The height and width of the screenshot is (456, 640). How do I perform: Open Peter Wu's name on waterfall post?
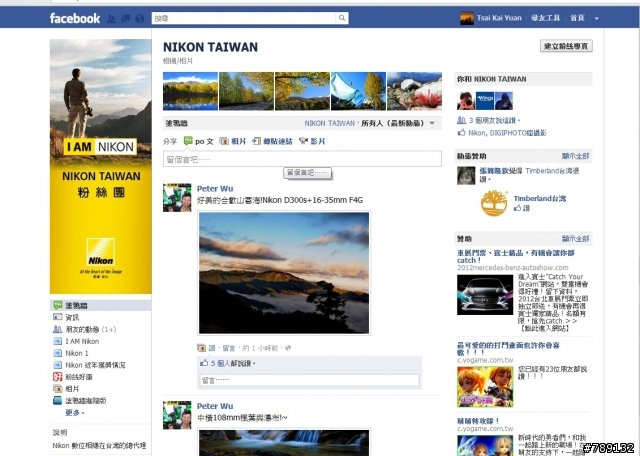click(215, 406)
